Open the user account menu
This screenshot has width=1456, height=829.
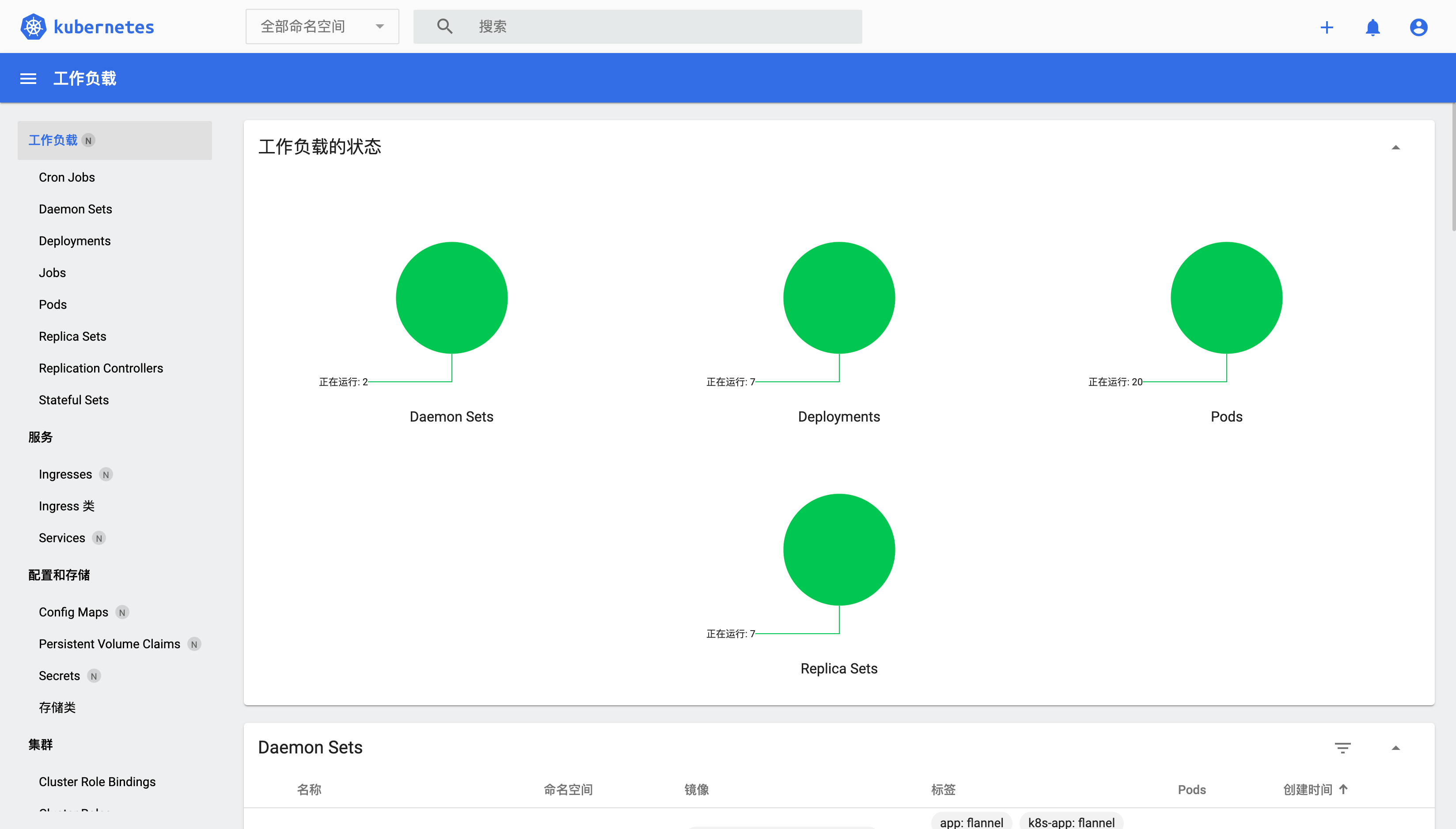(1418, 27)
